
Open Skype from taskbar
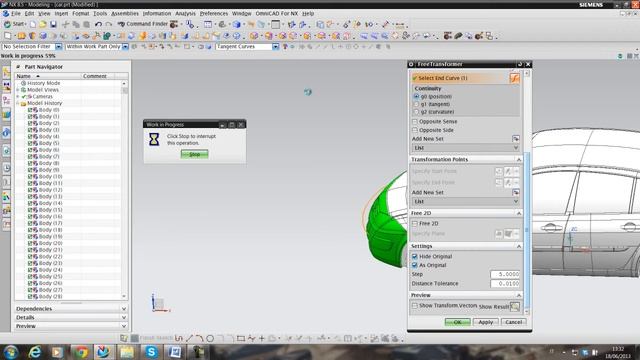tap(151, 352)
